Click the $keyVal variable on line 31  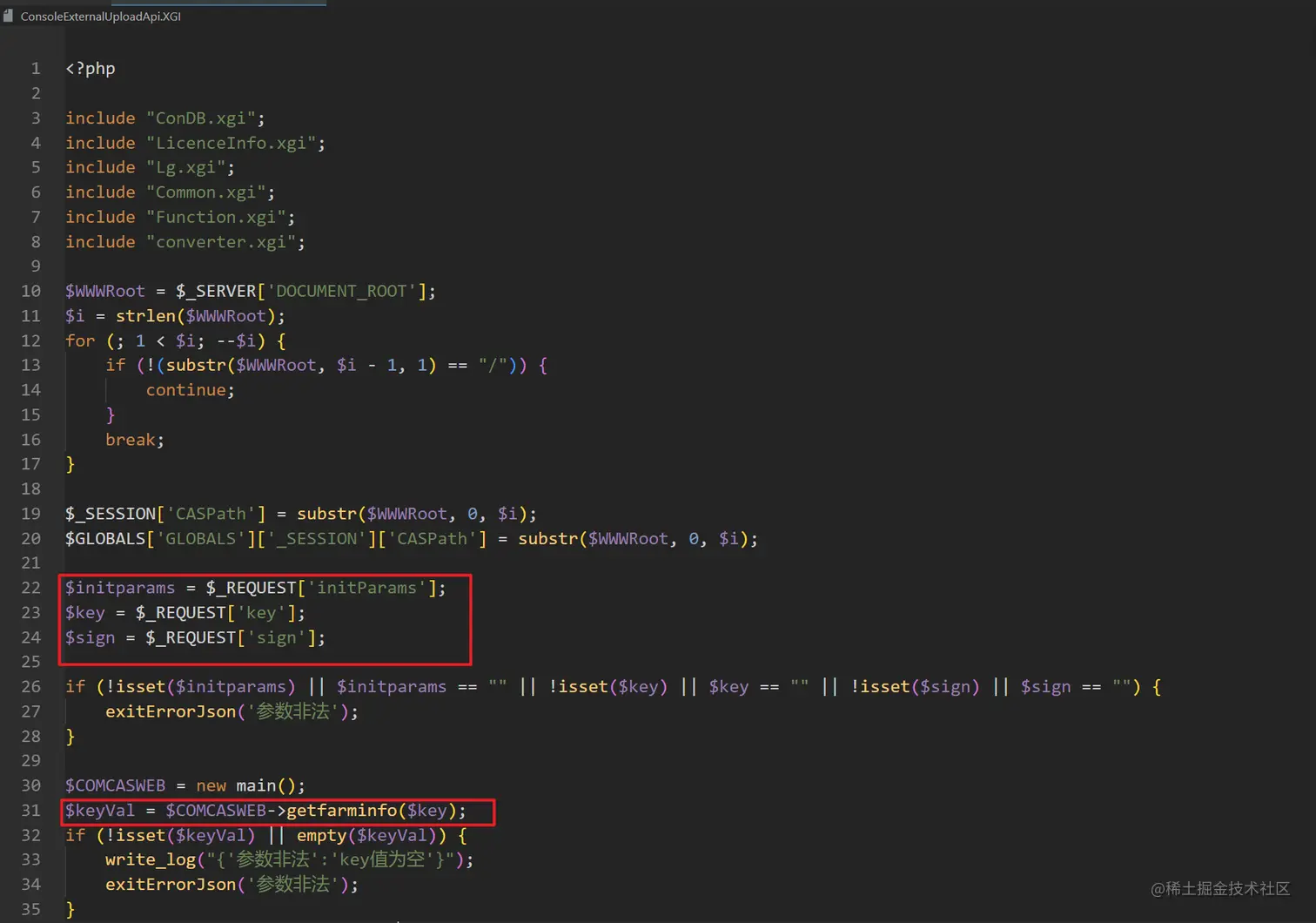pyautogui.click(x=100, y=811)
